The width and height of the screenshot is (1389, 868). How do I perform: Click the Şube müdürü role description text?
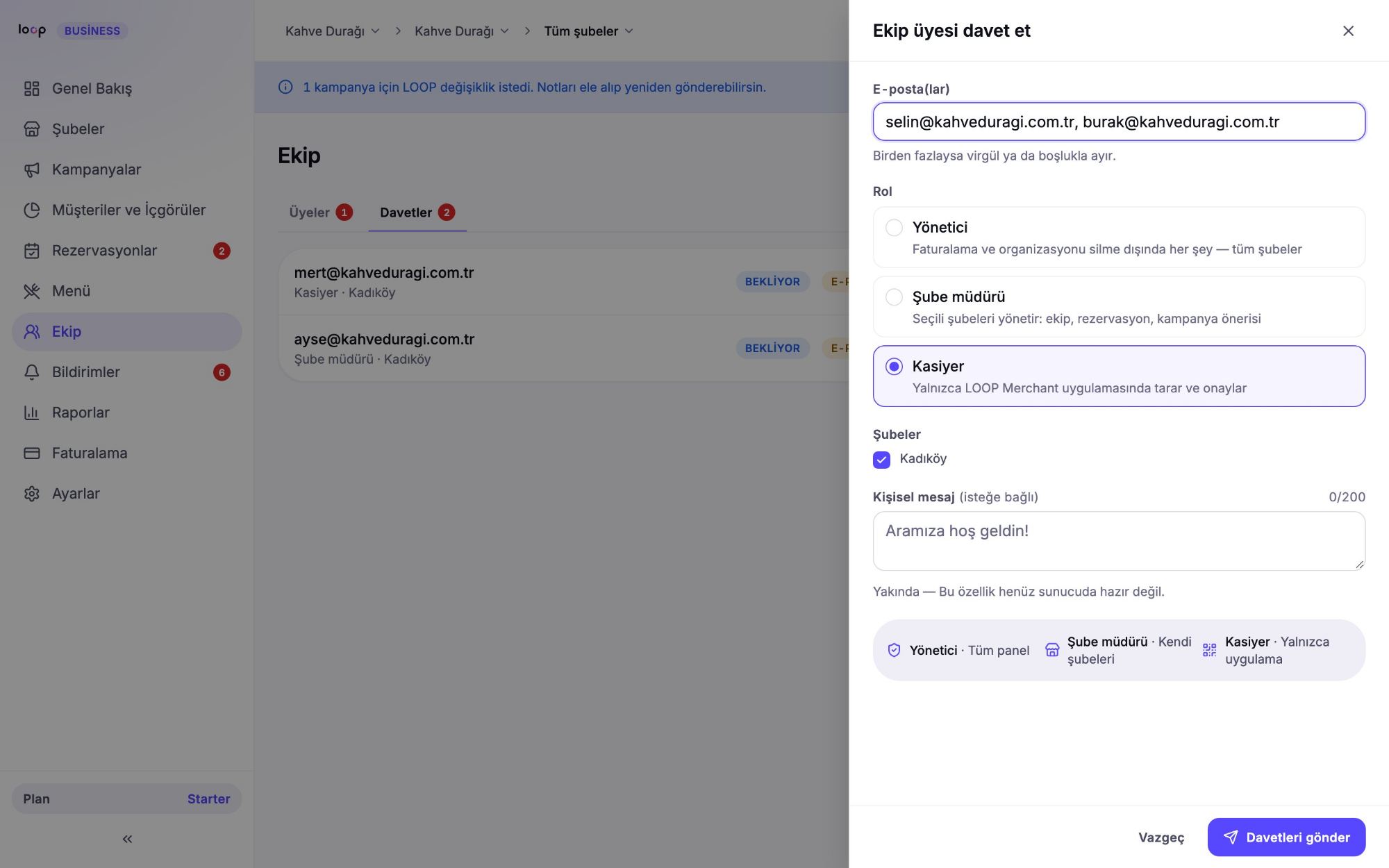1086,319
